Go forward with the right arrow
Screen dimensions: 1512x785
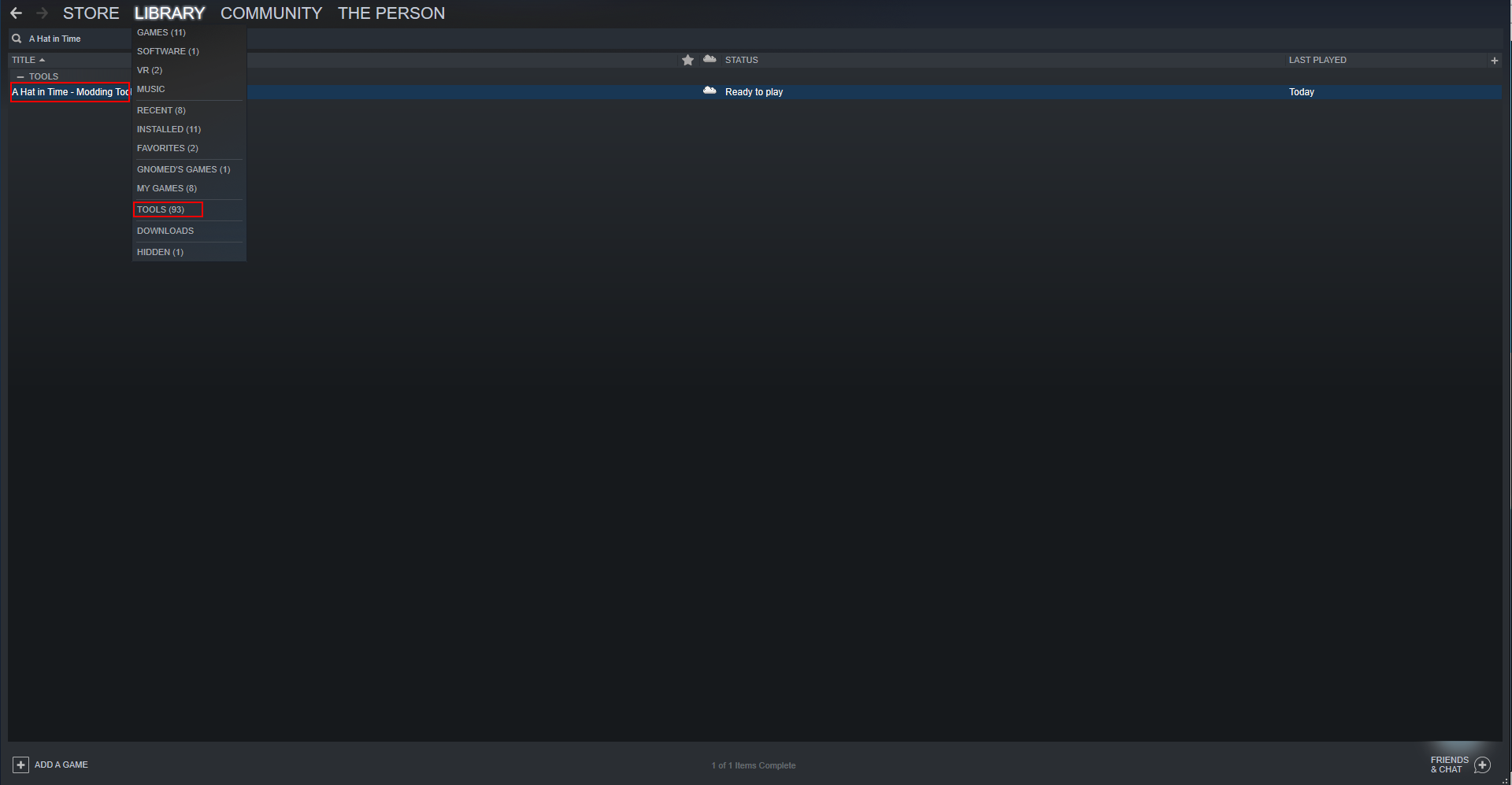(x=43, y=13)
